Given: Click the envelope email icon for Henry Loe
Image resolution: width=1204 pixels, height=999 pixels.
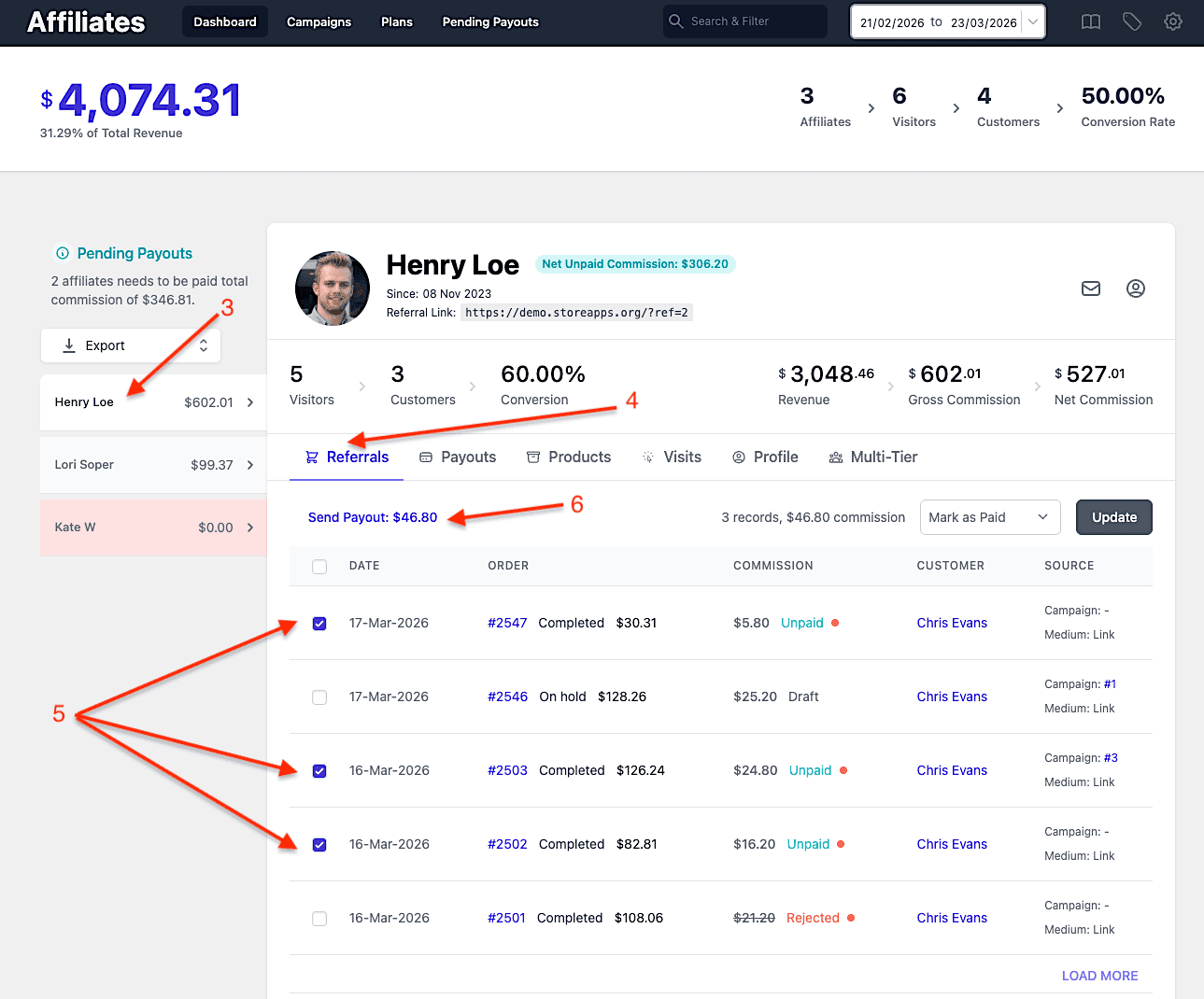Looking at the screenshot, I should coord(1091,288).
